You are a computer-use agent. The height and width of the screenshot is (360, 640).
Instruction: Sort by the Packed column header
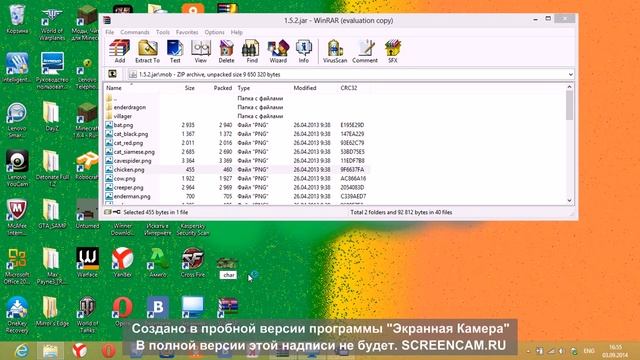click(x=222, y=88)
